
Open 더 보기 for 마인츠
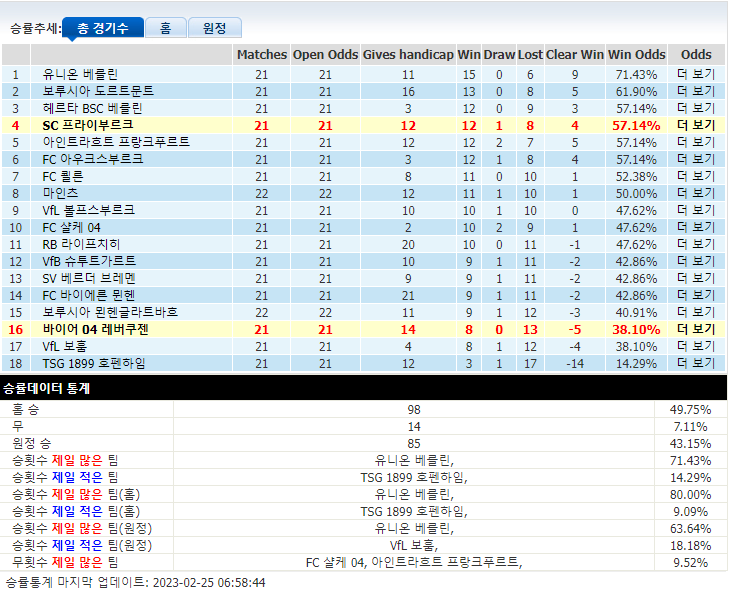tap(696, 193)
